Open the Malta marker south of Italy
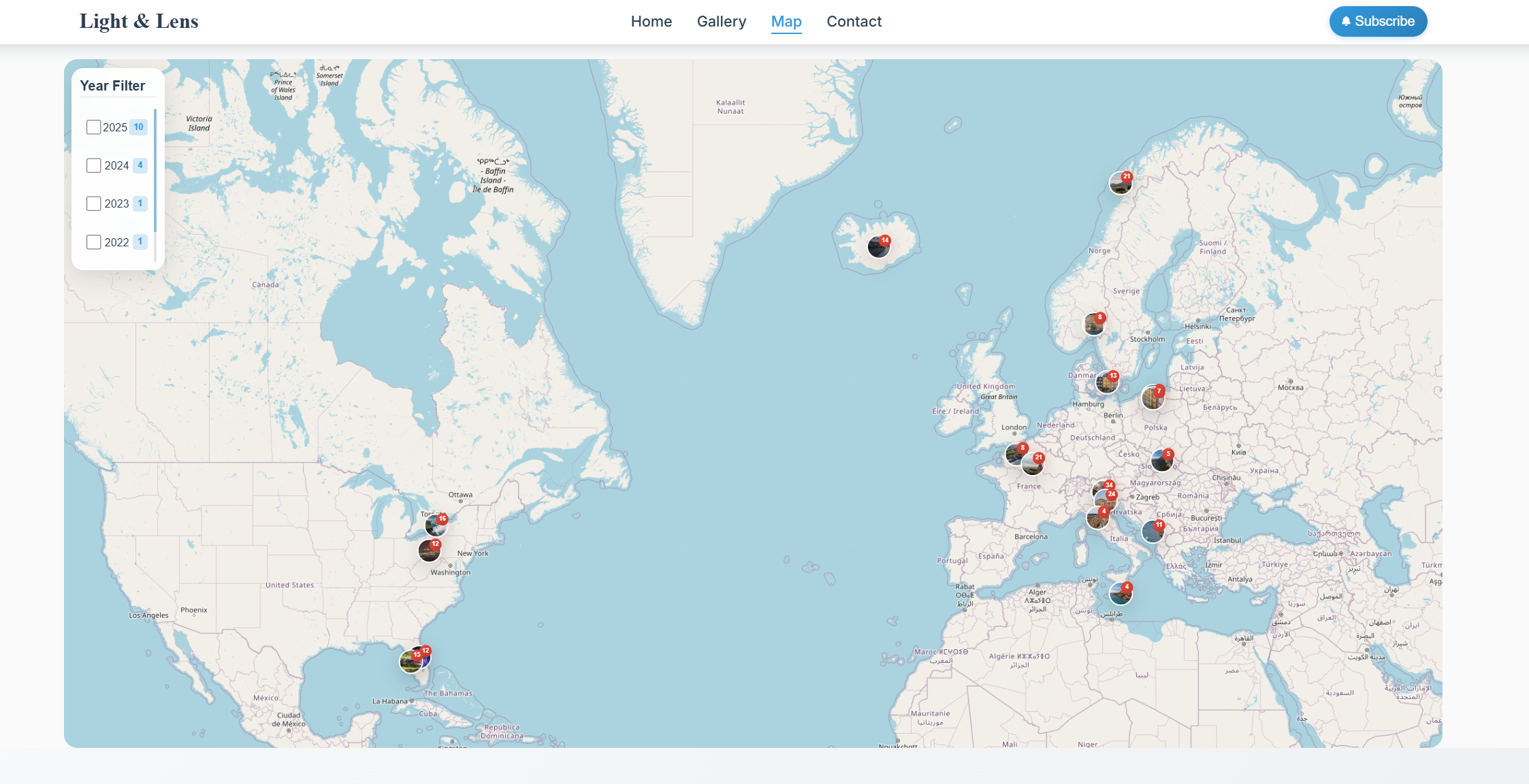Image resolution: width=1529 pixels, height=784 pixels. pyautogui.click(x=1120, y=593)
